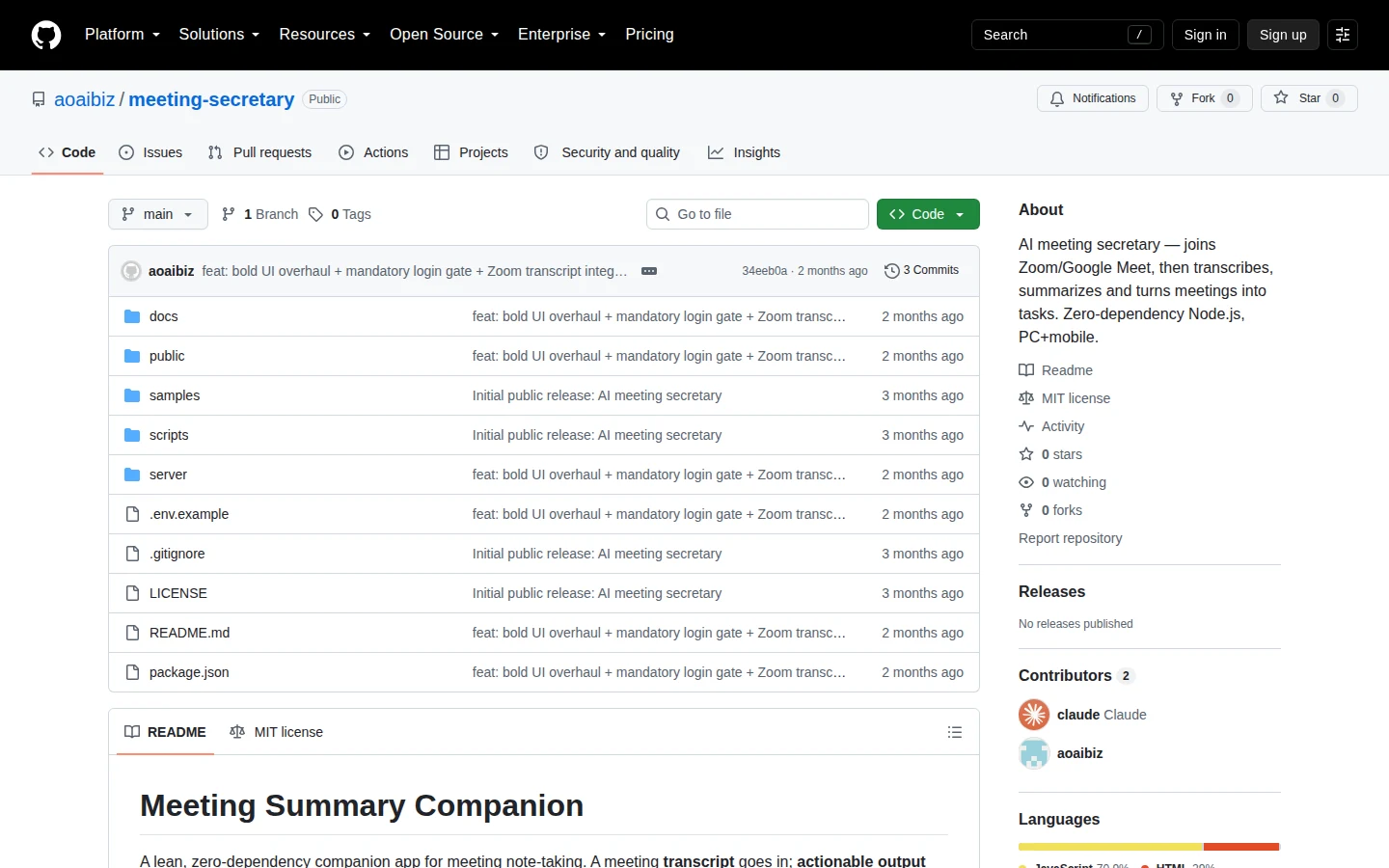Open the samples folder icon
Image resolution: width=1389 pixels, height=868 pixels.
point(132,395)
